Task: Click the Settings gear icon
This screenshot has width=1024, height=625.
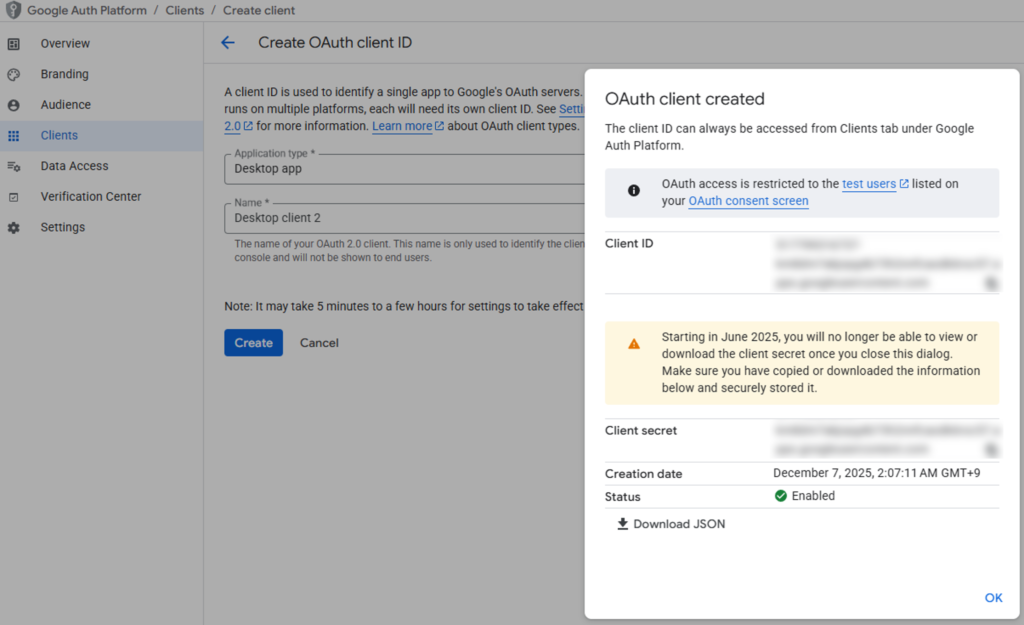Action: pos(14,228)
